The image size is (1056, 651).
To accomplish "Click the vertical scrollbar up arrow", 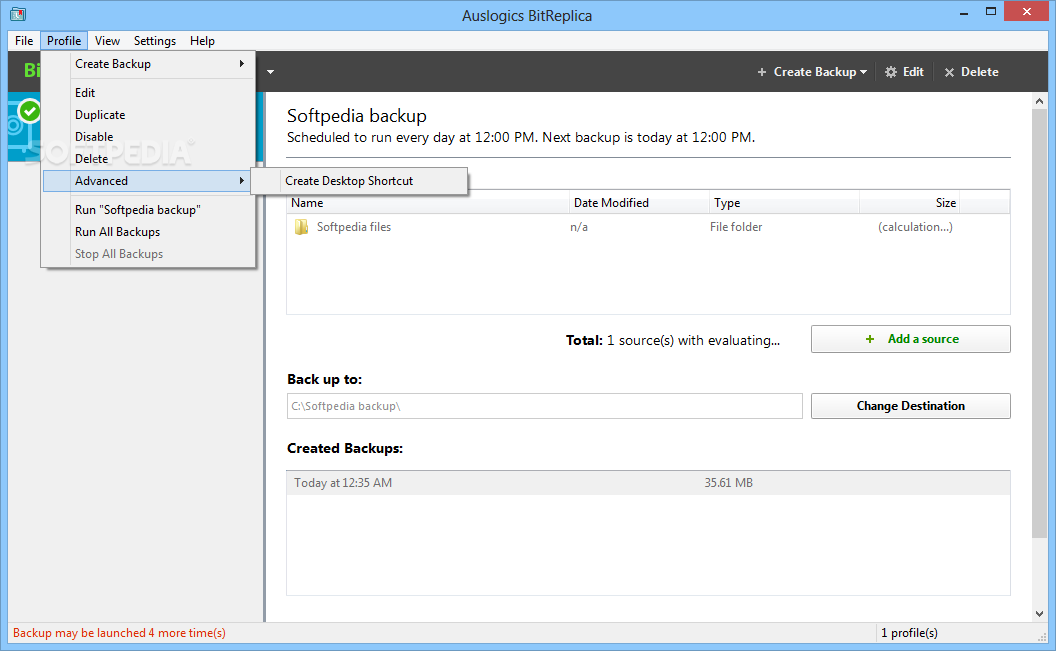I will pyautogui.click(x=1039, y=101).
